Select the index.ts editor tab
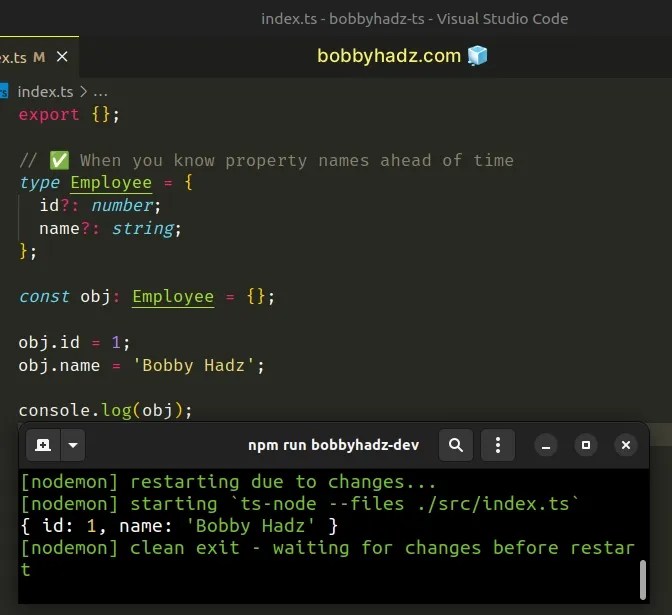 (39, 57)
